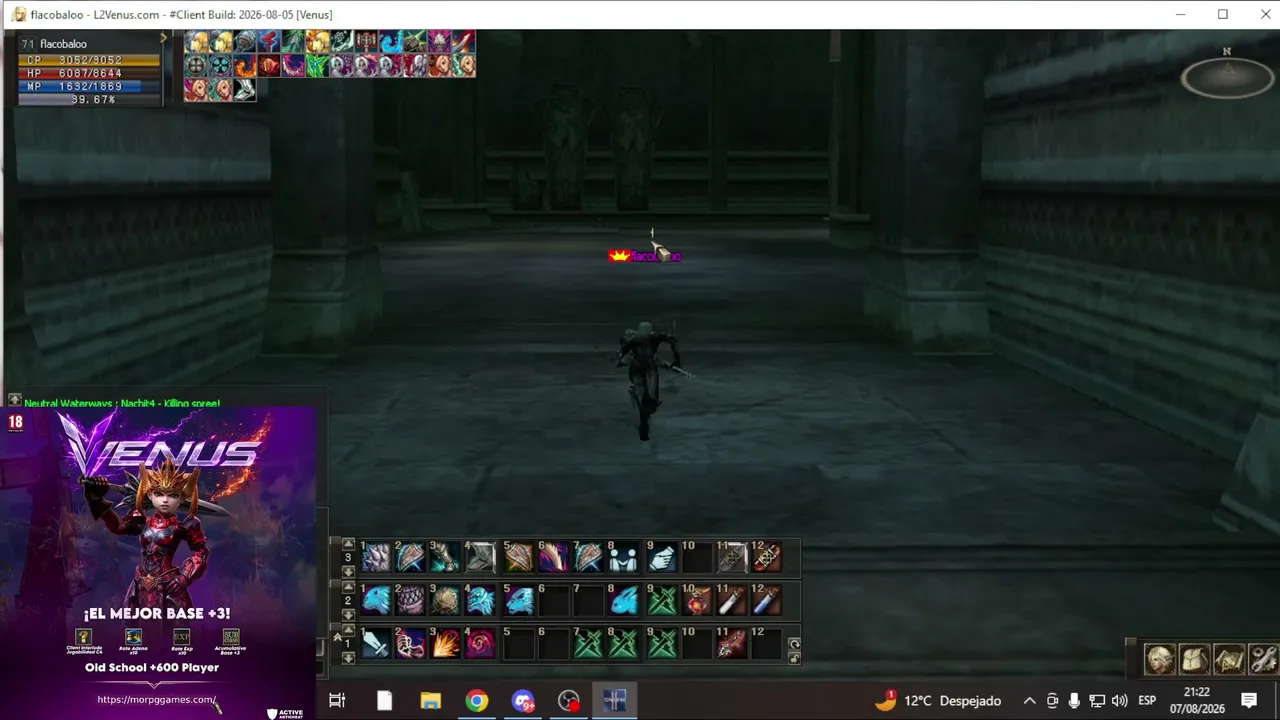Trigger the party icon in bar 3 slot 8
1280x720 pixels.
[624, 557]
